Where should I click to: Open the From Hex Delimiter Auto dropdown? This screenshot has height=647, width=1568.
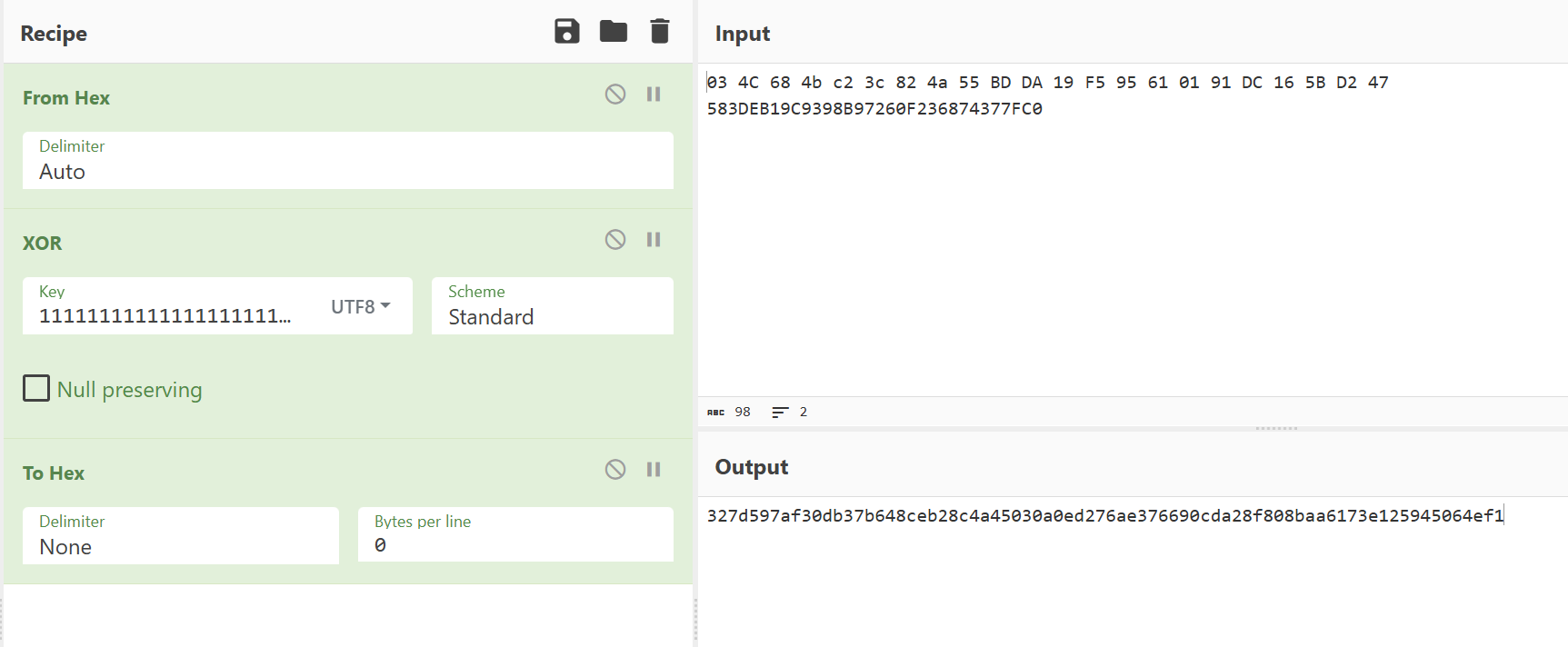[x=348, y=160]
